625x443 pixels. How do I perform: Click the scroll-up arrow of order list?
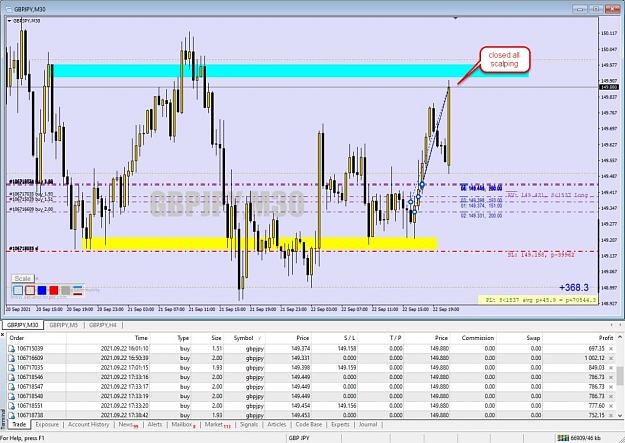click(620, 337)
